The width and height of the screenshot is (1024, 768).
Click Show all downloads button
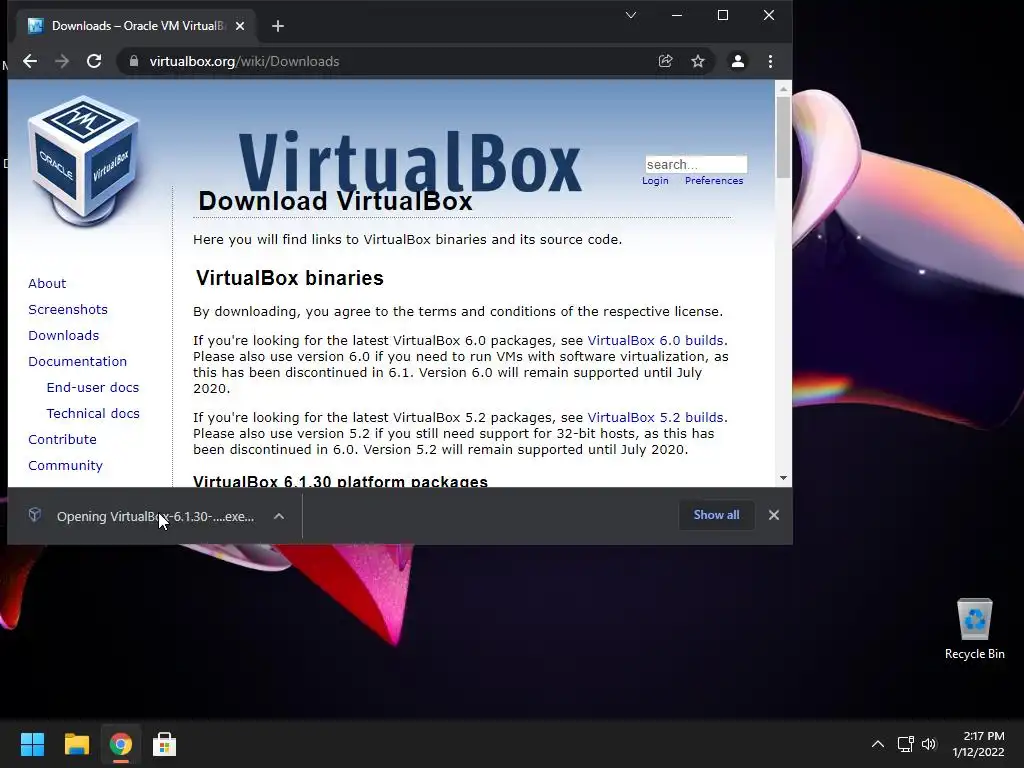(x=716, y=515)
